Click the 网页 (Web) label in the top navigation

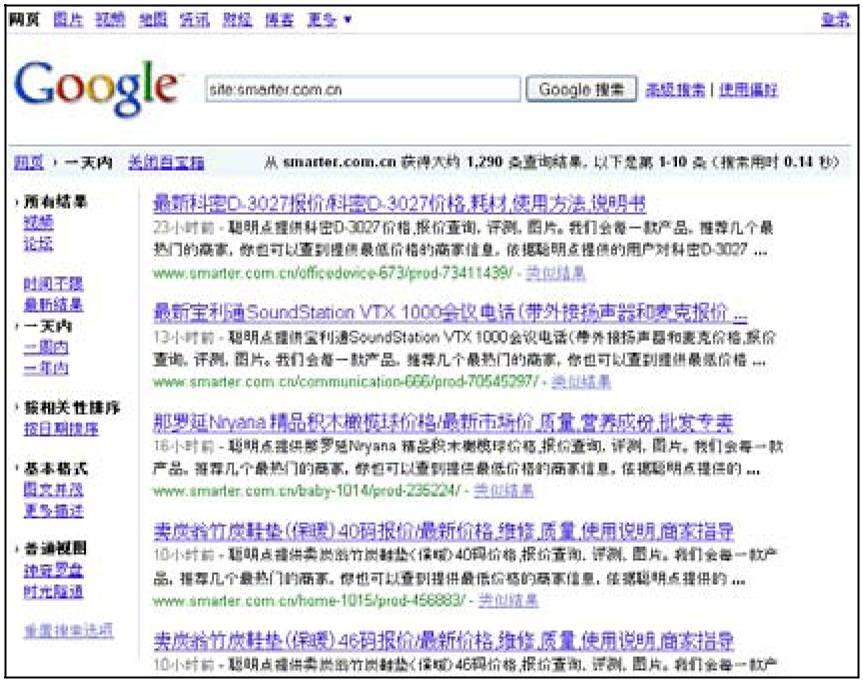25,20
